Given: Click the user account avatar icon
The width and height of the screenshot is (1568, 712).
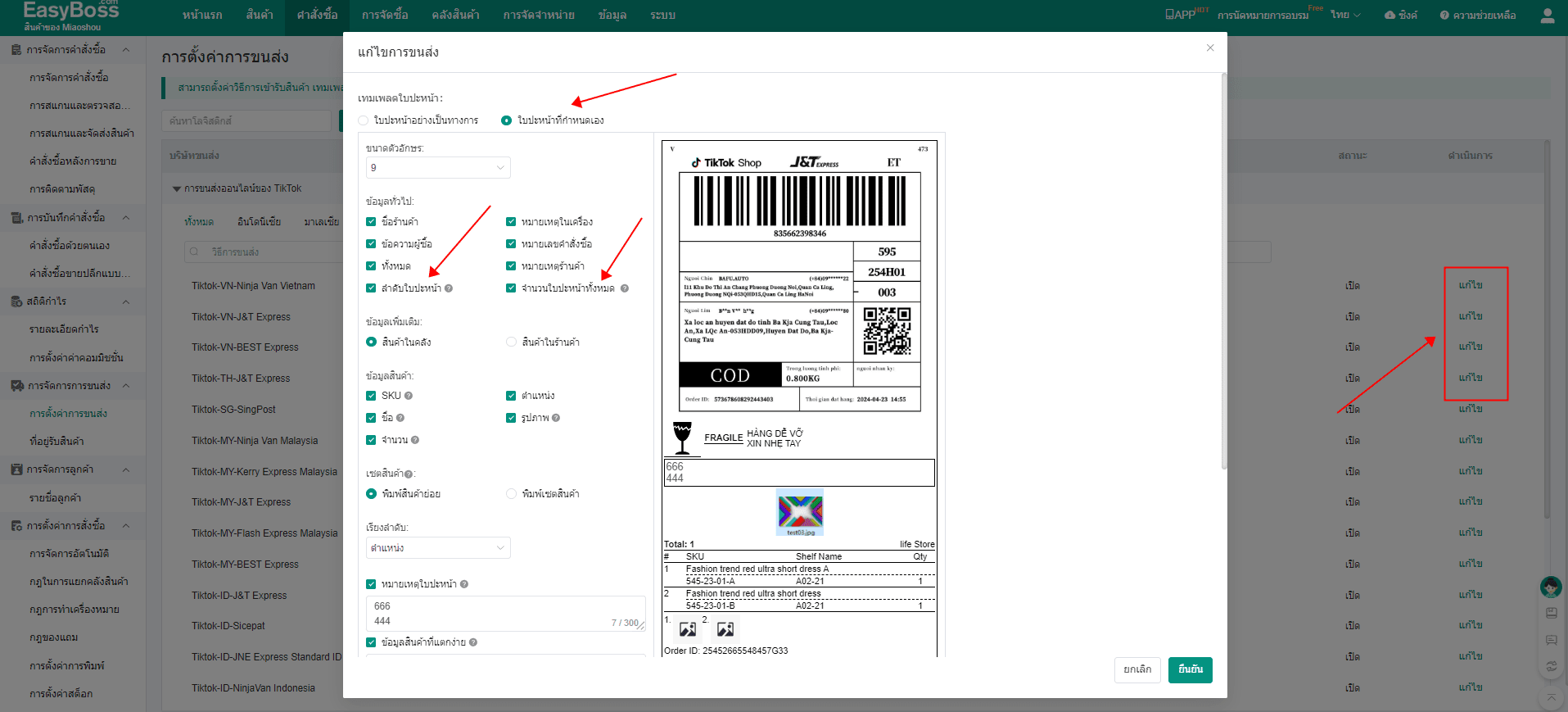Looking at the screenshot, I should 1547,16.
